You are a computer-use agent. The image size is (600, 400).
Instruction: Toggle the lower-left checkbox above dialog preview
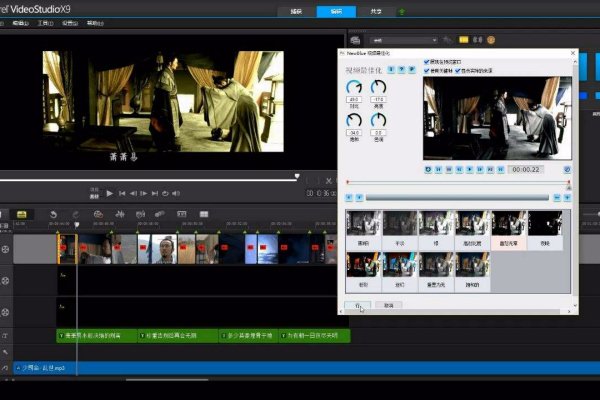(x=428, y=71)
